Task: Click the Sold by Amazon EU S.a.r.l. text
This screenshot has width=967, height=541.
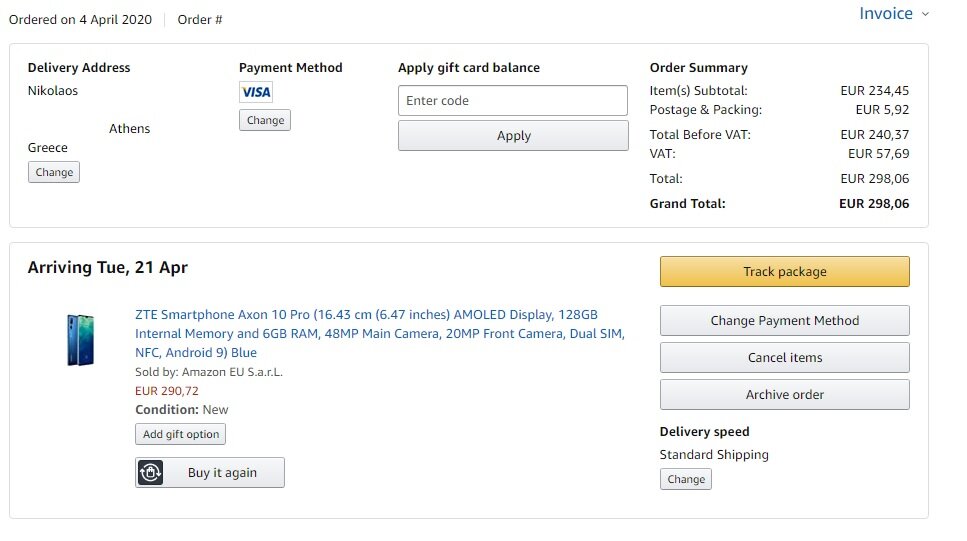Action: pyautogui.click(x=209, y=372)
